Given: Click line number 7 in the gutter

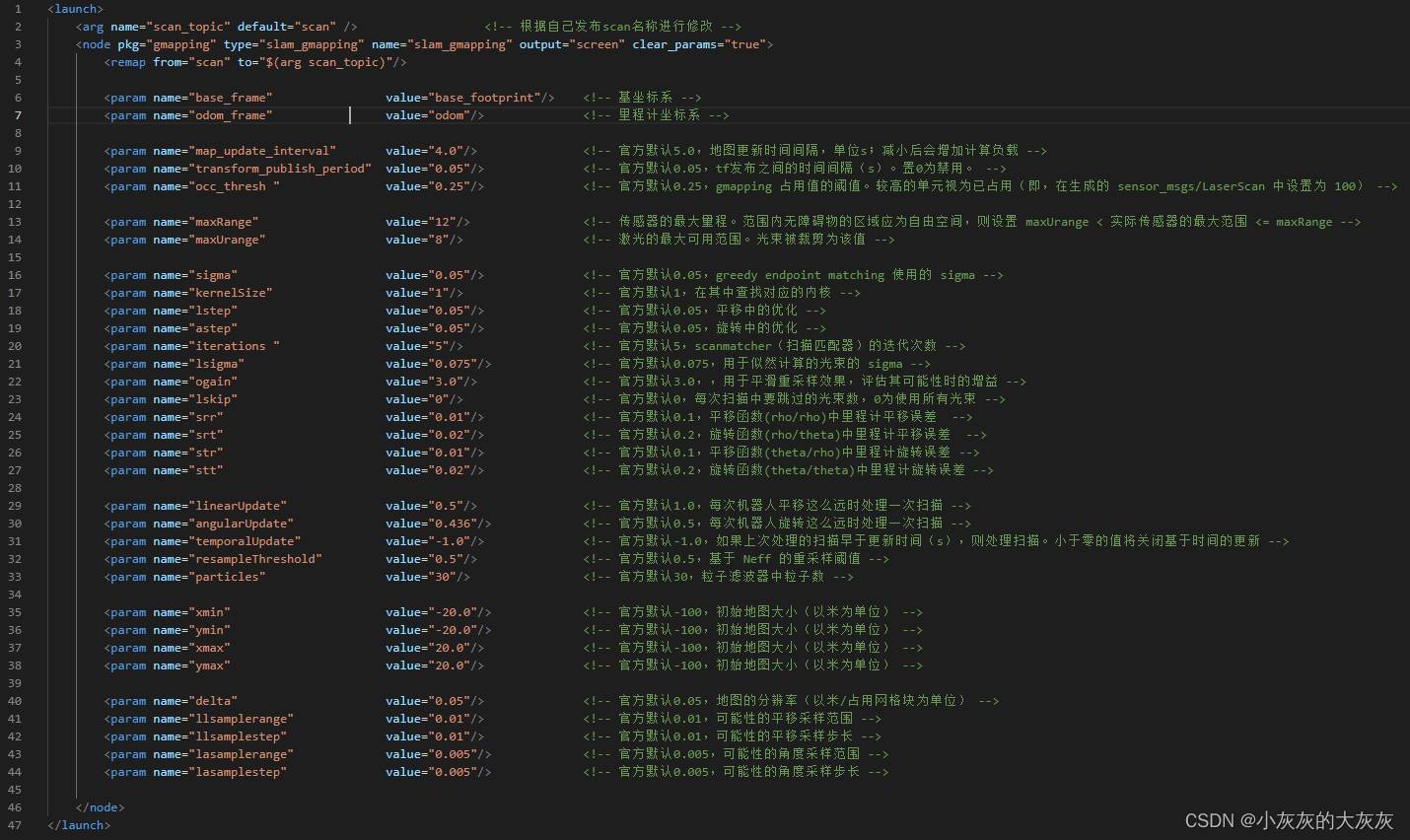Looking at the screenshot, I should pos(18,115).
